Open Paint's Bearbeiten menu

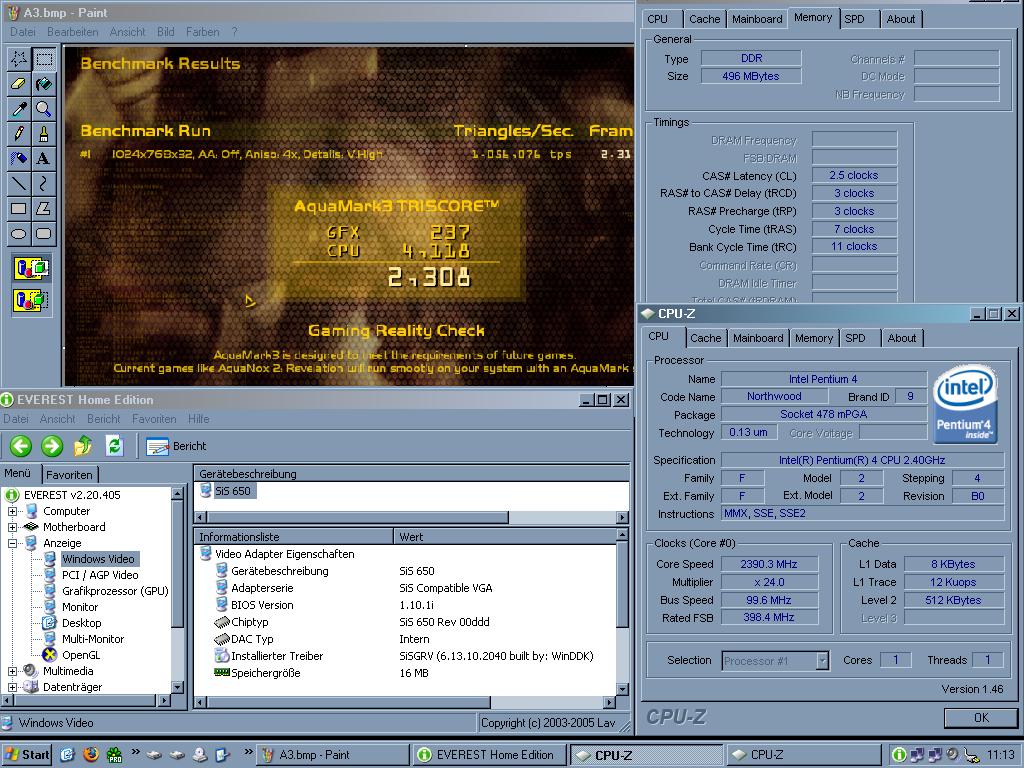[x=72, y=31]
